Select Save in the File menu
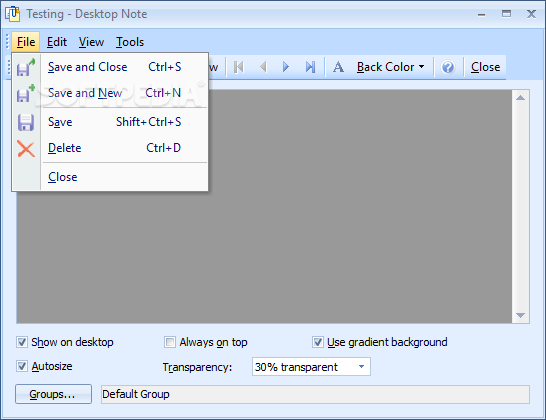 [x=110, y=122]
